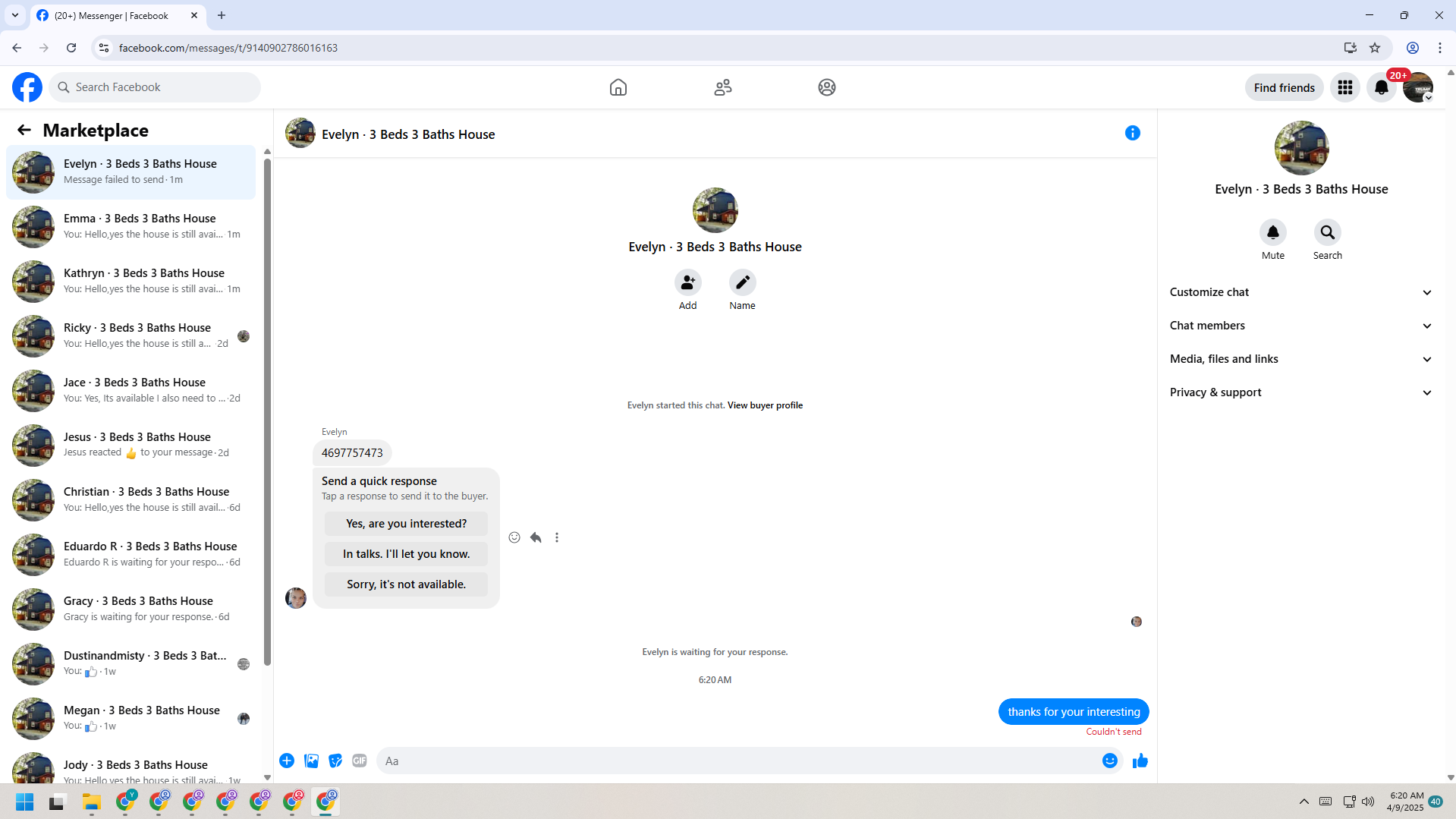
Task: Open Ricky's conversation
Action: coord(131,336)
